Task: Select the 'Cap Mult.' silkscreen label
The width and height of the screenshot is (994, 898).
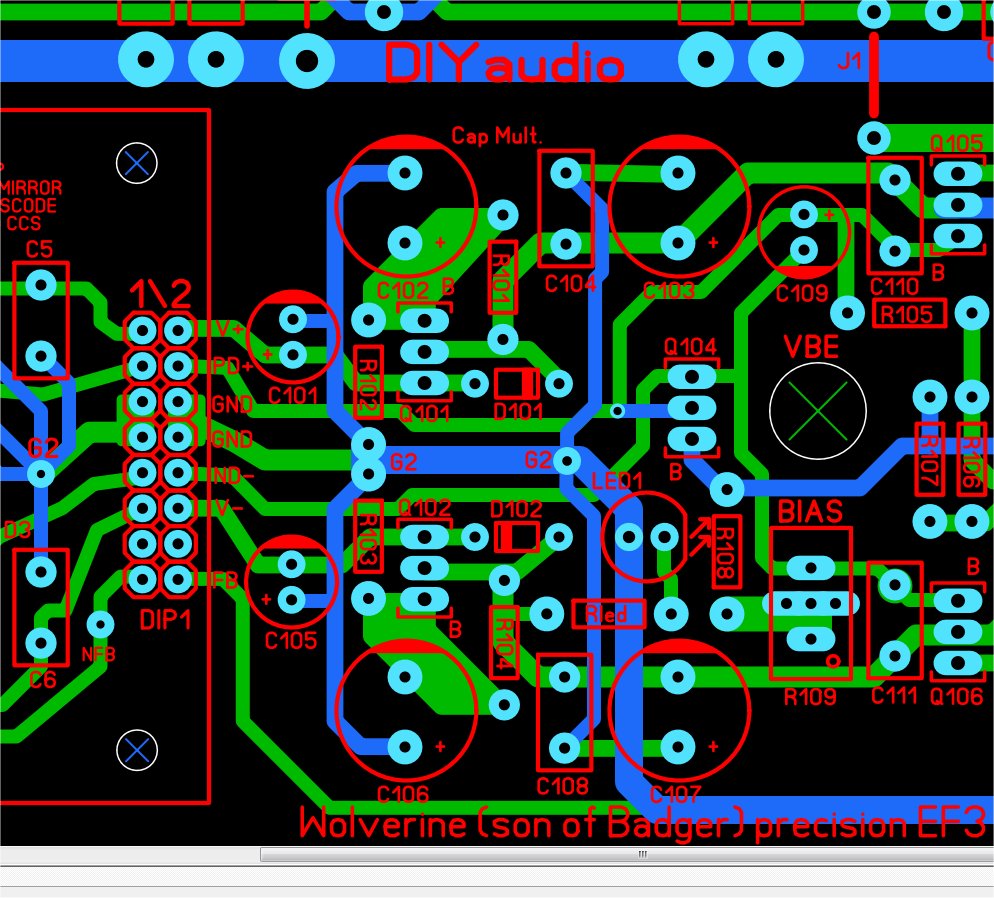Action: [496, 135]
